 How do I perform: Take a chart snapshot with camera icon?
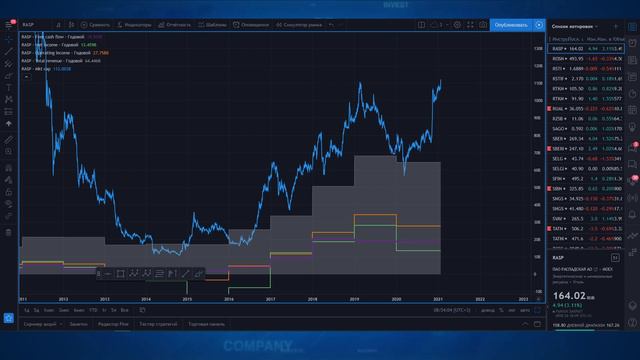[483, 25]
